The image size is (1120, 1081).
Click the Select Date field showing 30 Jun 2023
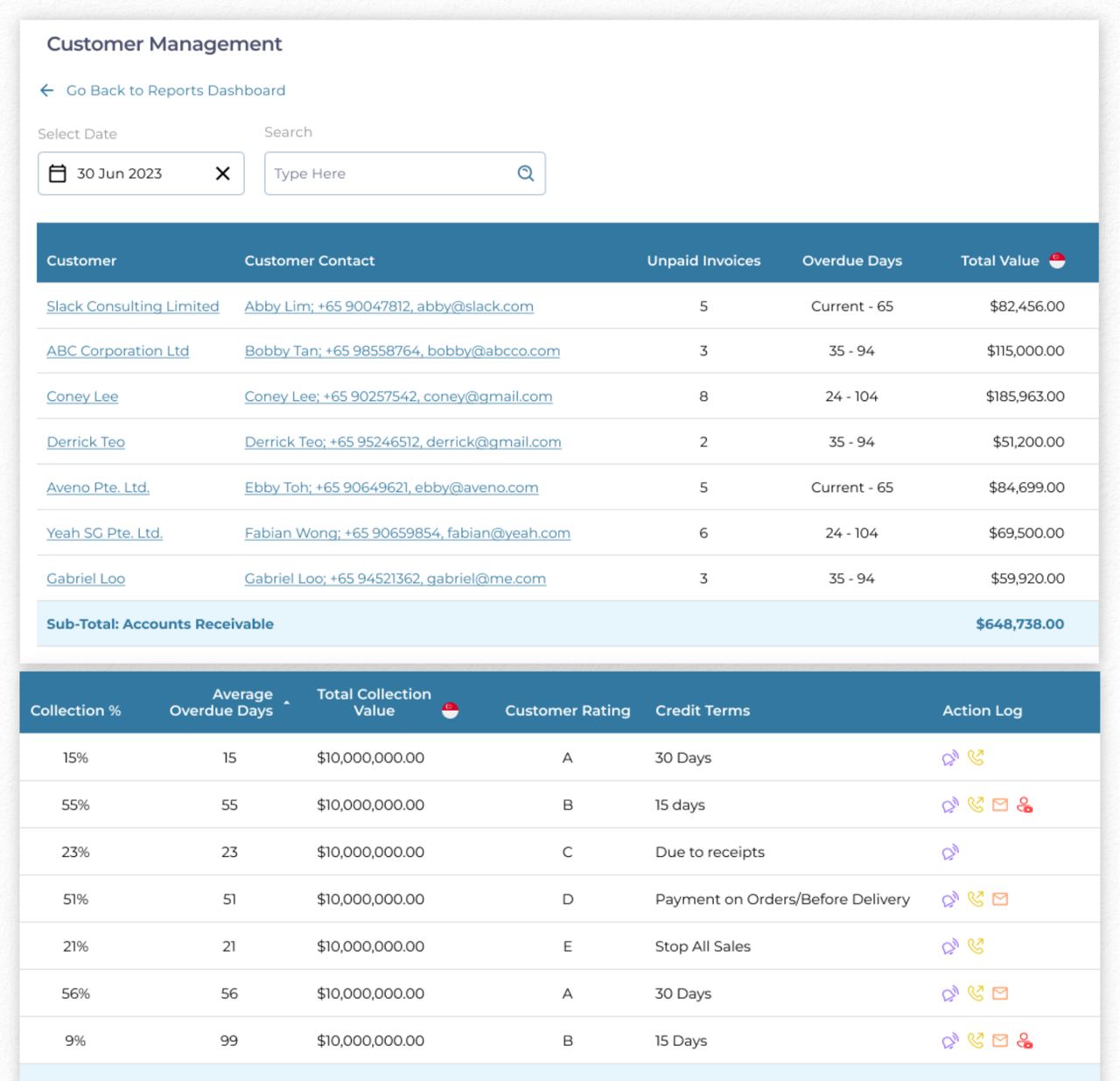(x=141, y=173)
